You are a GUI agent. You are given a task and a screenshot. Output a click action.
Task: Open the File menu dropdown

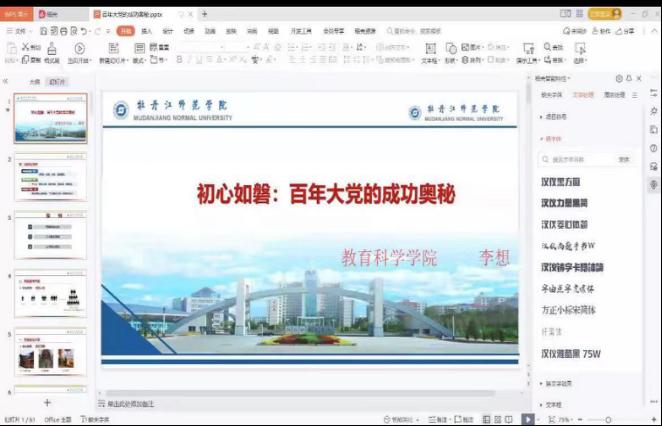pos(20,31)
